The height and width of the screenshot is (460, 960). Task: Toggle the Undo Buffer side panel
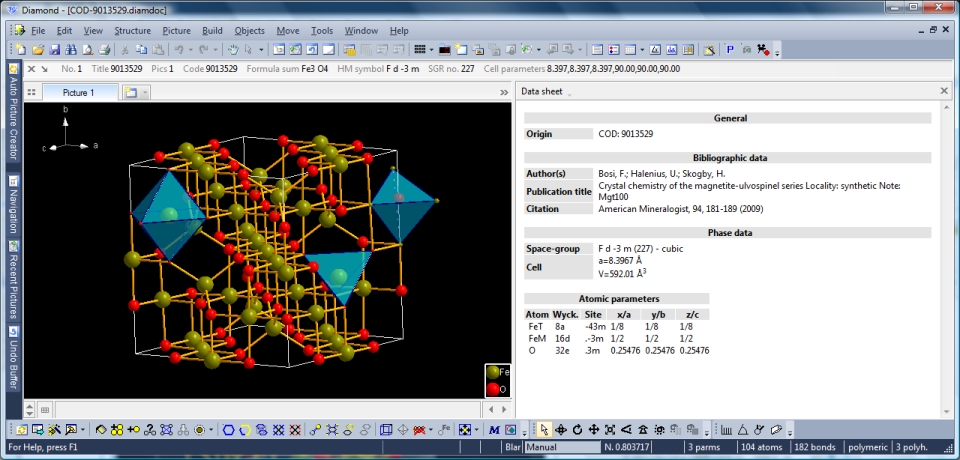click(x=13, y=358)
